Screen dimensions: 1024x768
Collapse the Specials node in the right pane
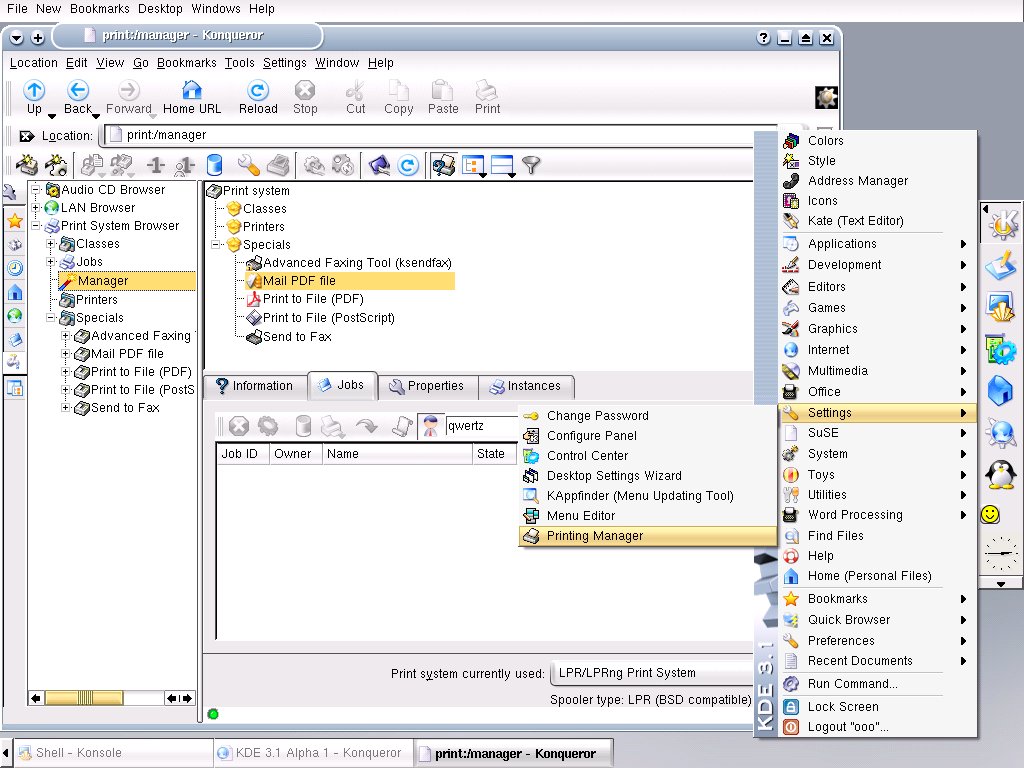pyautogui.click(x=216, y=245)
